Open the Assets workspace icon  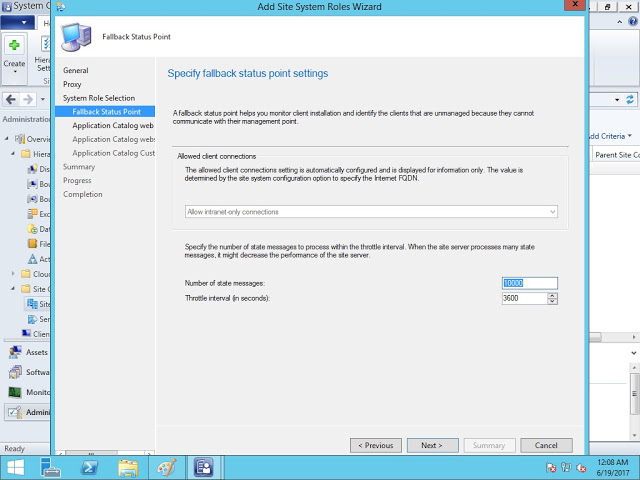click(15, 352)
